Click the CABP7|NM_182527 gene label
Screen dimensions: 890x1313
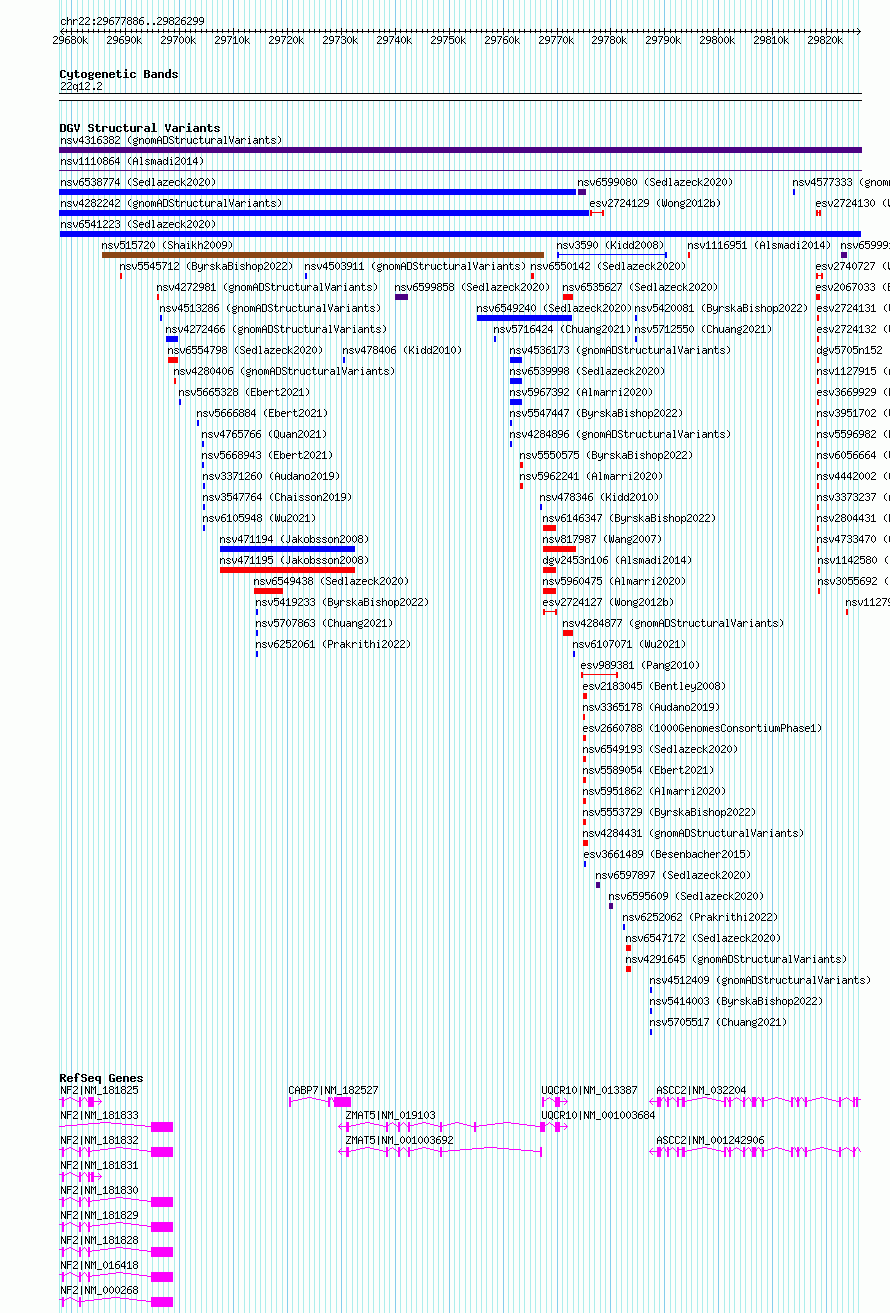pyautogui.click(x=334, y=1090)
